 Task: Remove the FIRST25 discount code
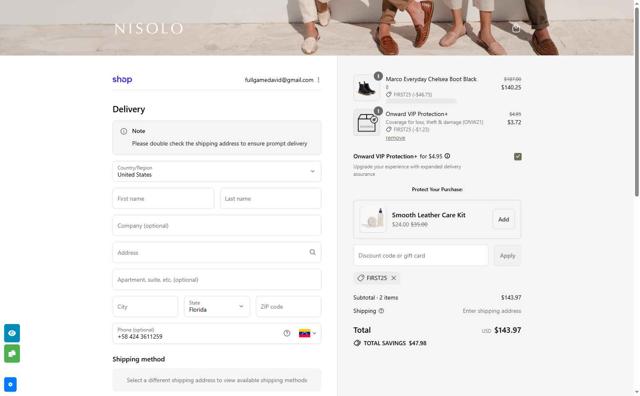click(393, 278)
